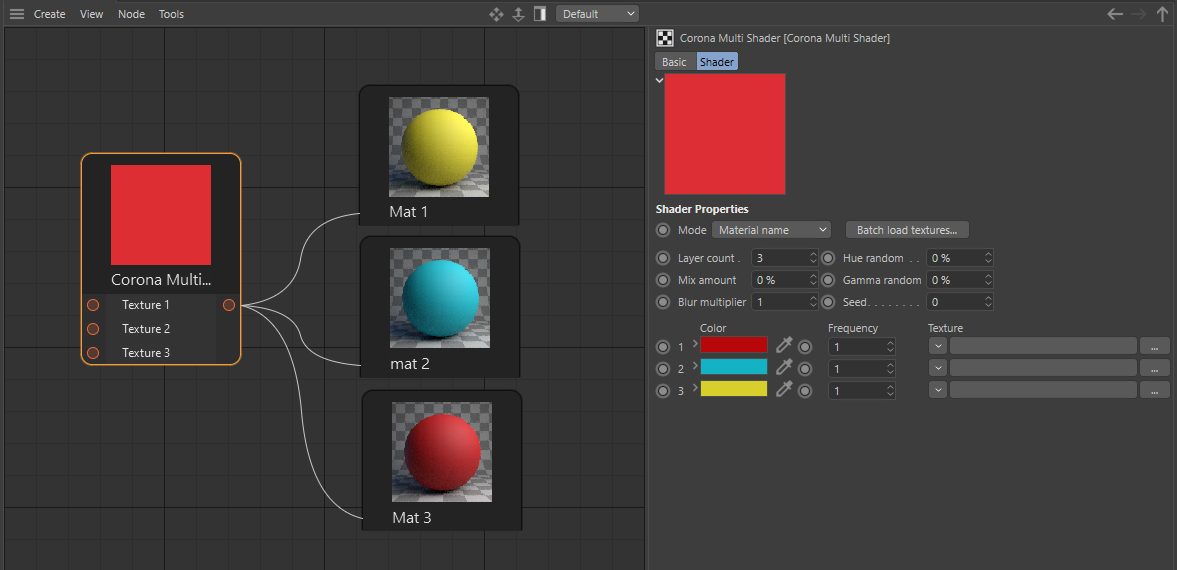The height and width of the screenshot is (570, 1177).
Task: Click the cyan layer 2 color swatch
Action: click(733, 366)
